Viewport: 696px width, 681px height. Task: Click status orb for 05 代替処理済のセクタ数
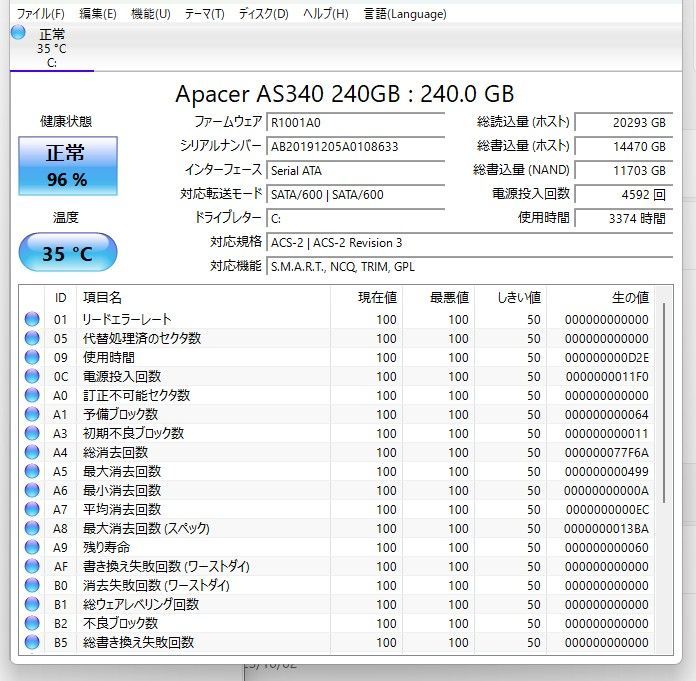[x=32, y=338]
